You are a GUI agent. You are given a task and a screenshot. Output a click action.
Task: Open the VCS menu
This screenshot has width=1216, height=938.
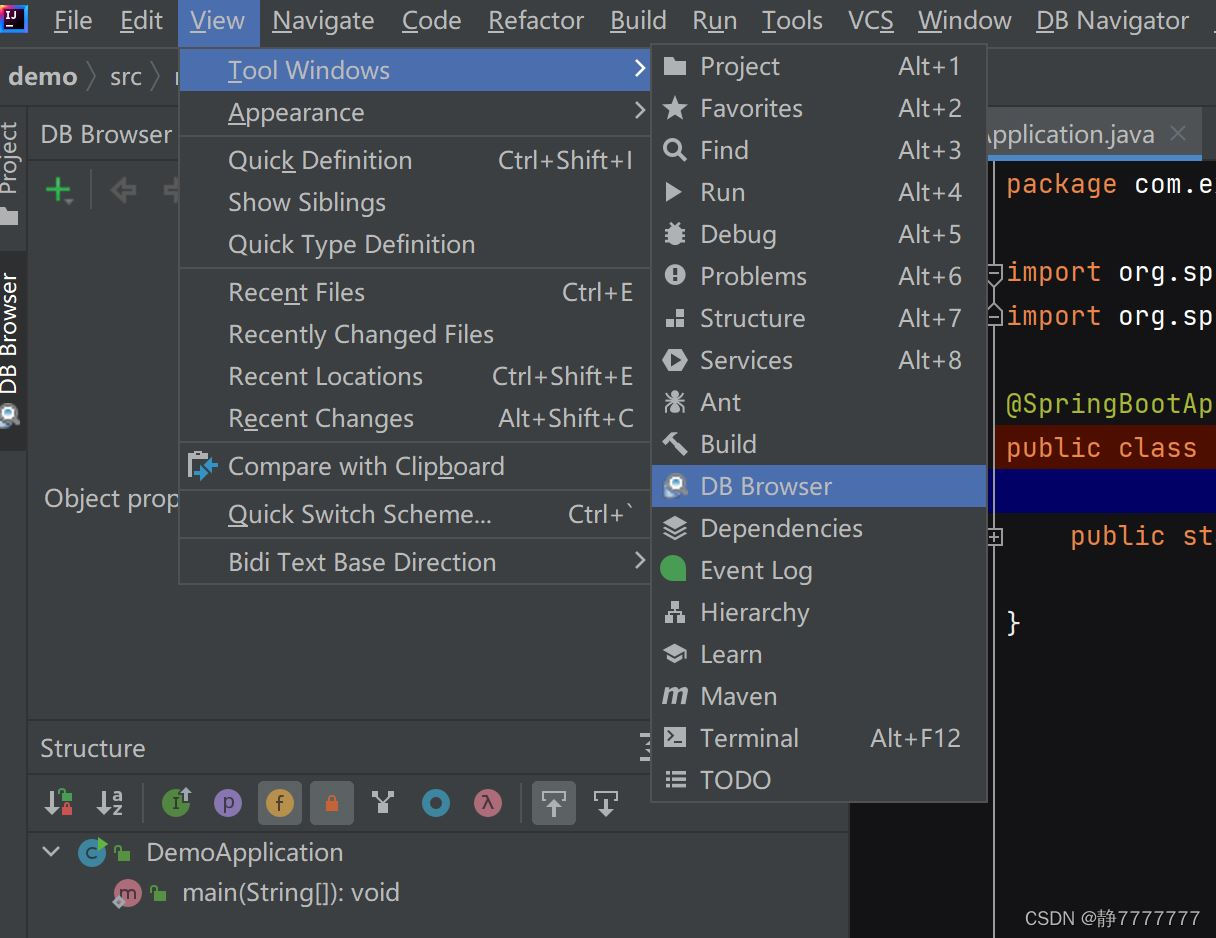(x=871, y=21)
